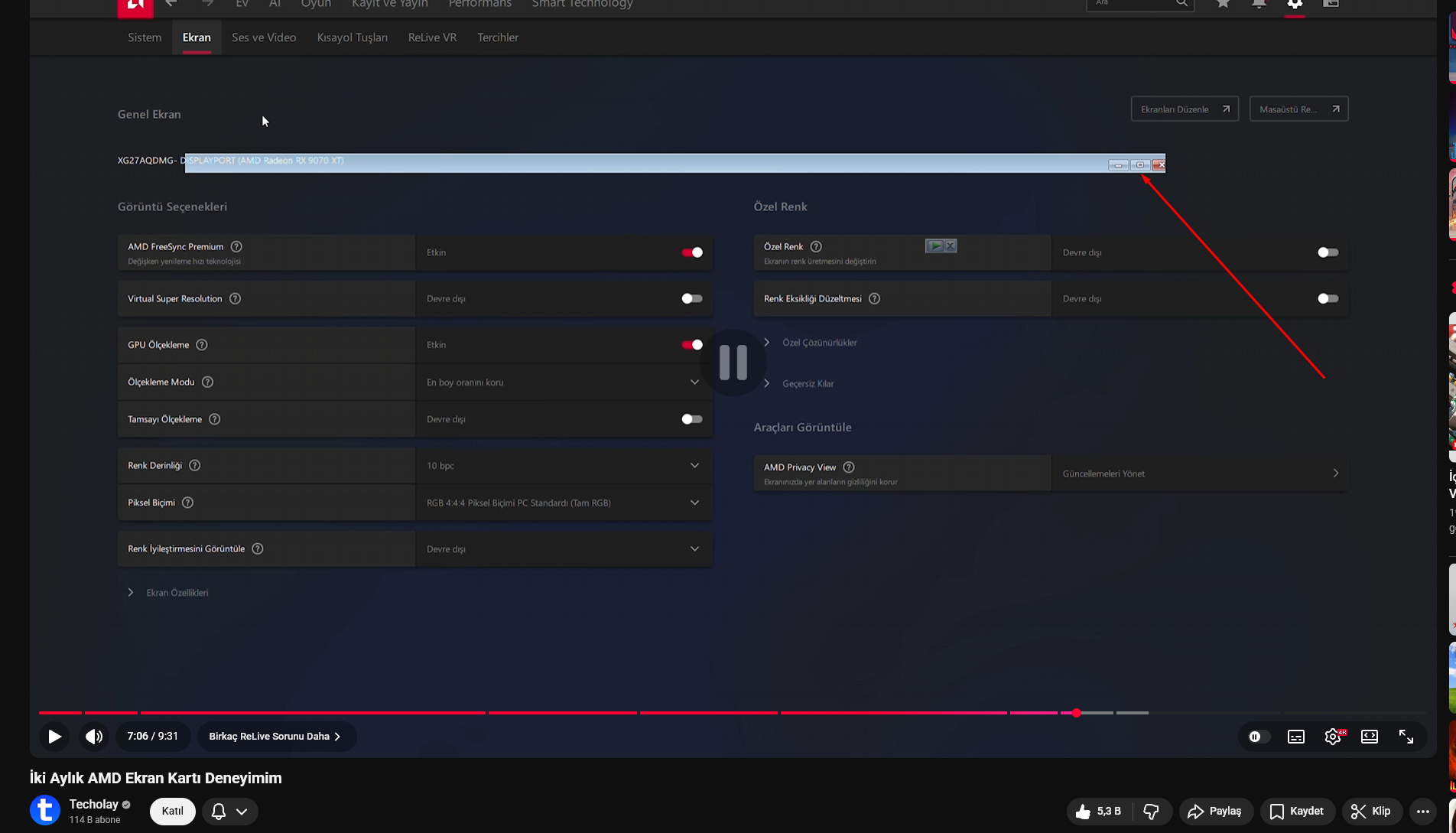
Task: Open Techolay channel name link
Action: (x=93, y=804)
